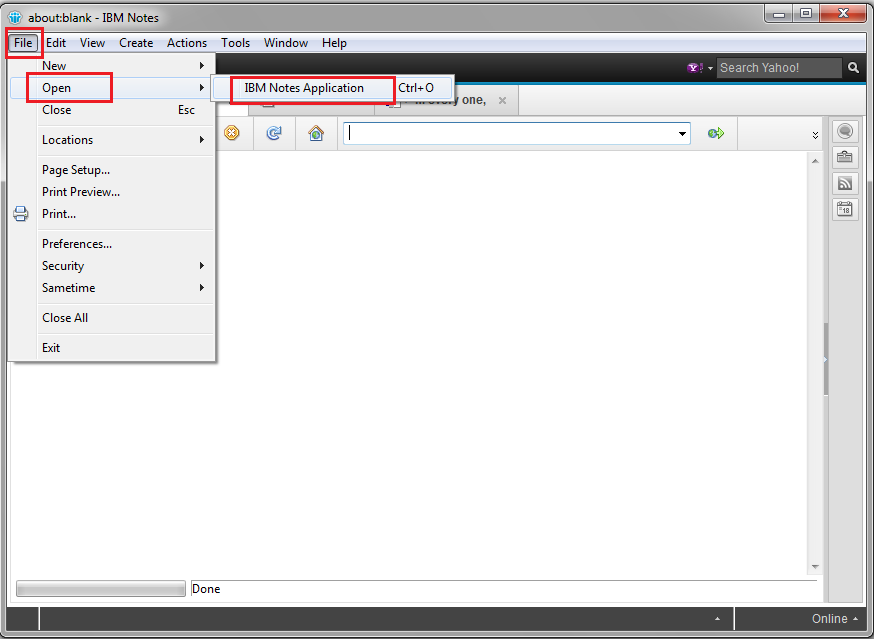Click the printer icon beside Print

tap(21, 214)
